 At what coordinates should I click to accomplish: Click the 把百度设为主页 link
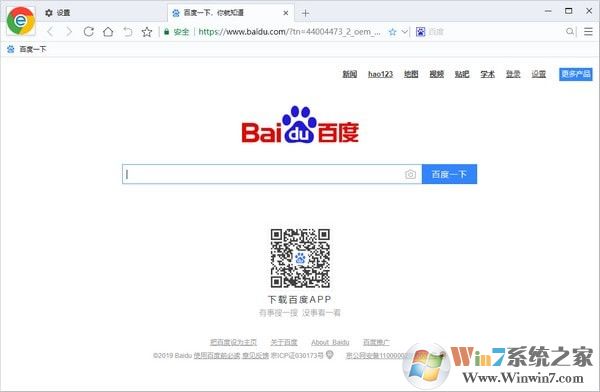233,342
